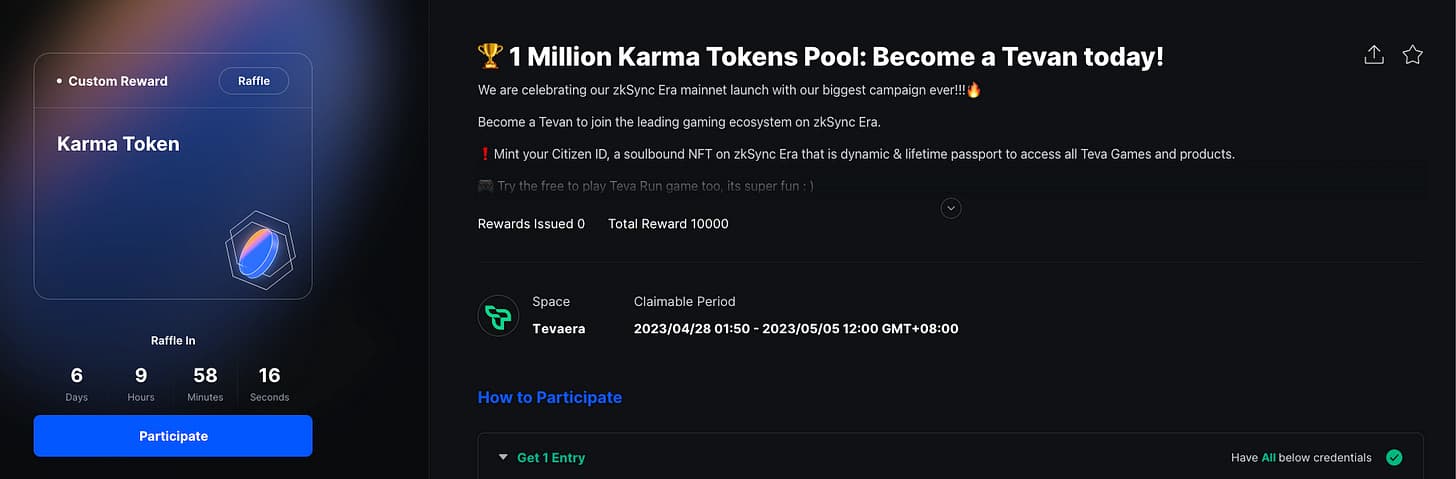The height and width of the screenshot is (479, 1456).
Task: Collapse the Get 1 Entry section
Action: click(x=503, y=458)
